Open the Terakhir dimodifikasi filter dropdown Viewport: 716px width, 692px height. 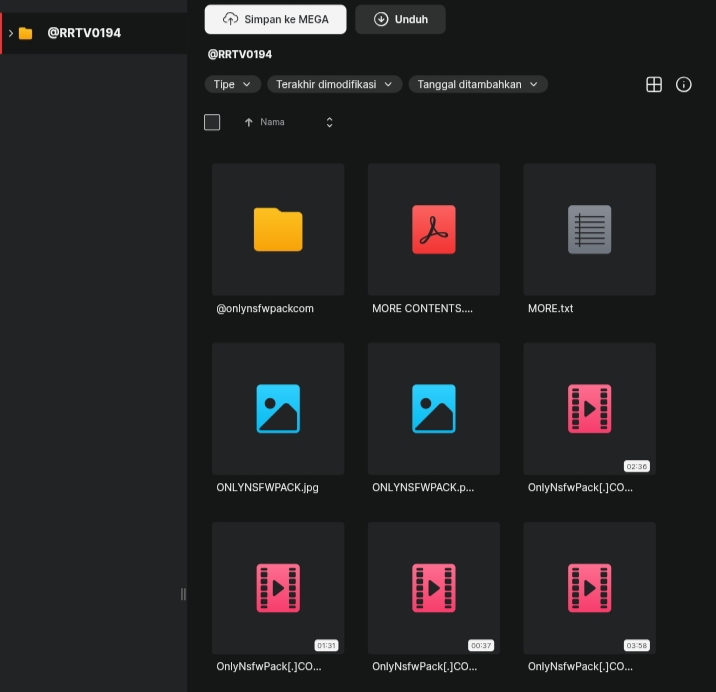pyautogui.click(x=334, y=84)
